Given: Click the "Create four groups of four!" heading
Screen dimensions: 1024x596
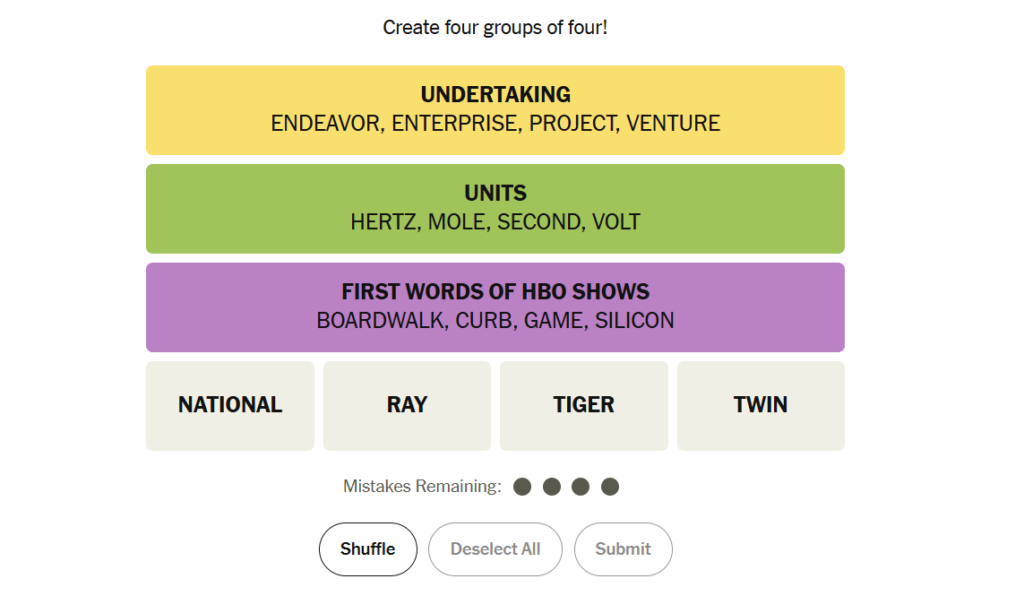Looking at the screenshot, I should (x=495, y=27).
